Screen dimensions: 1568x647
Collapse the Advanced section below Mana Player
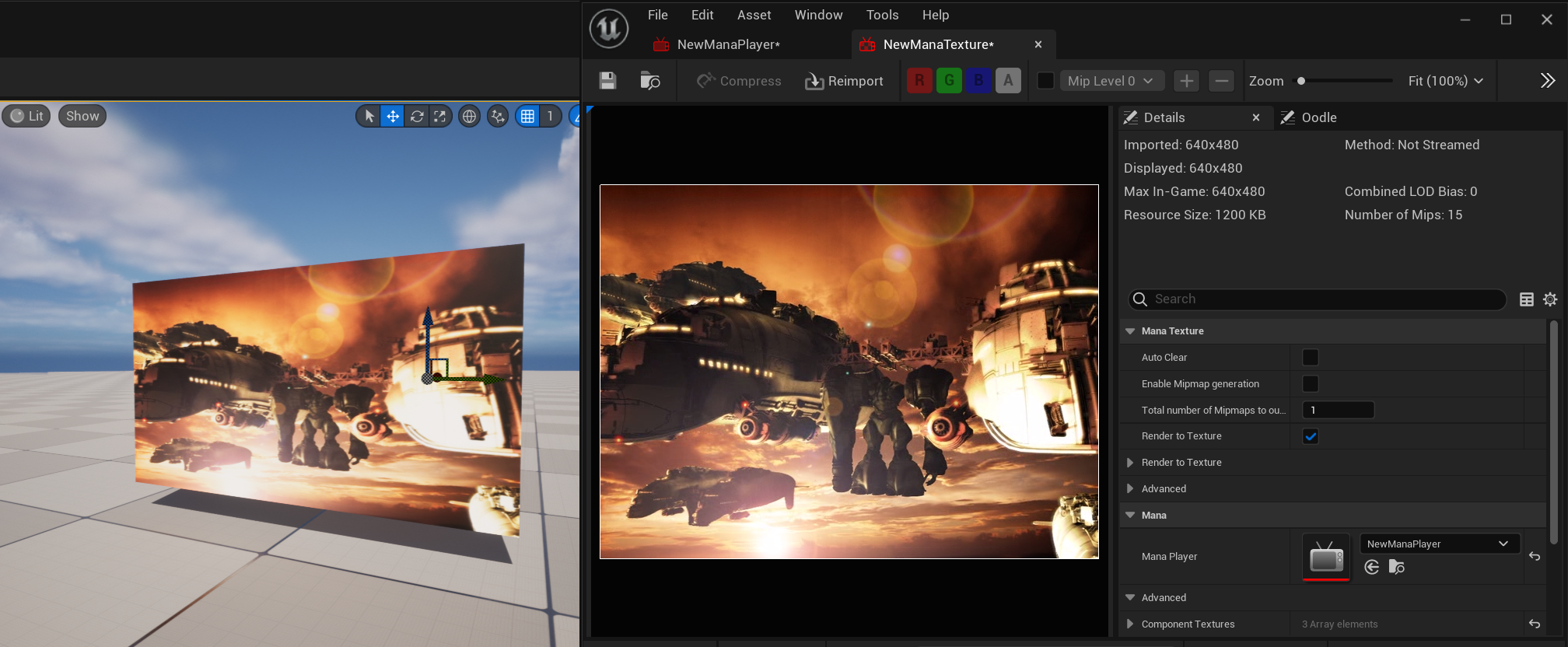(1130, 598)
